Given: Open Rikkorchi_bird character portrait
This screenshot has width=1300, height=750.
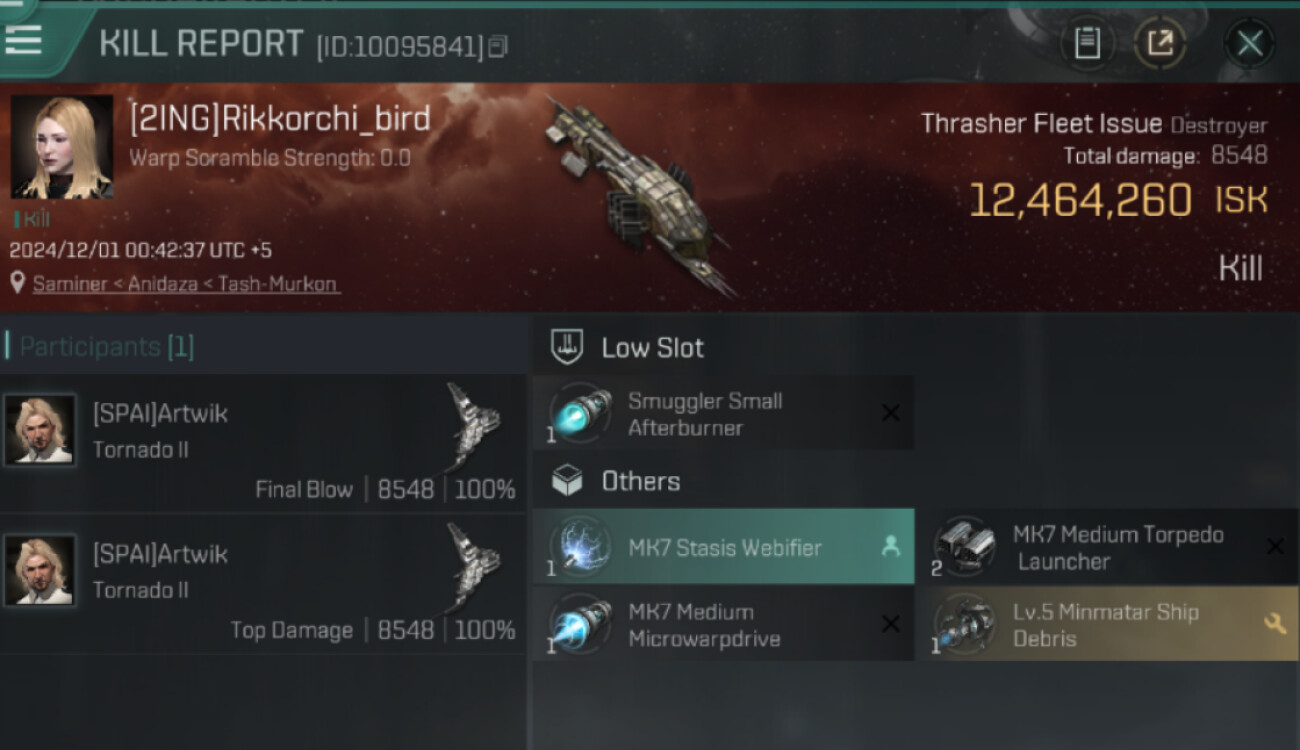Looking at the screenshot, I should [62, 147].
